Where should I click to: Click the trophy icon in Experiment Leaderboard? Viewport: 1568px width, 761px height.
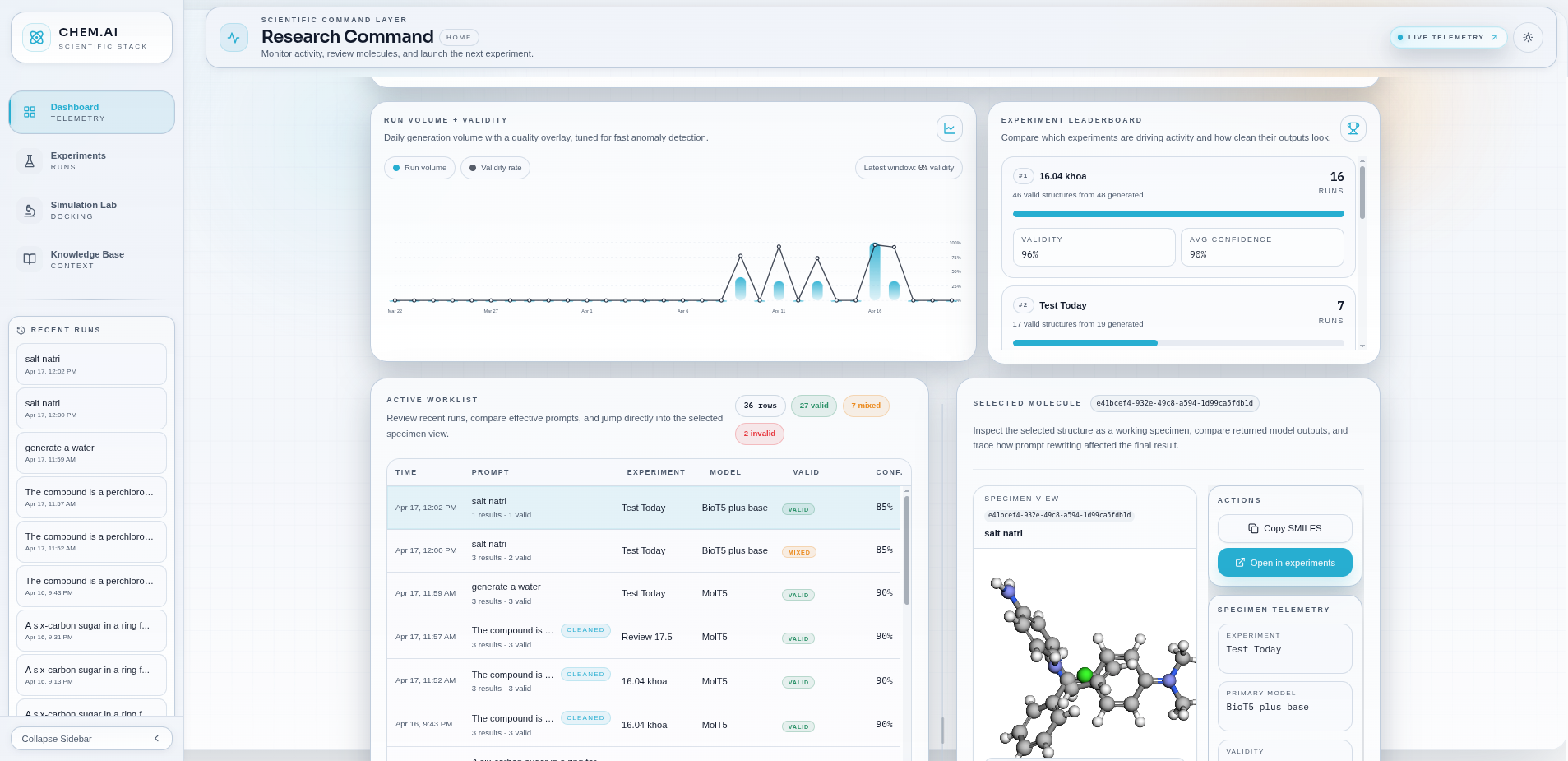tap(1353, 128)
